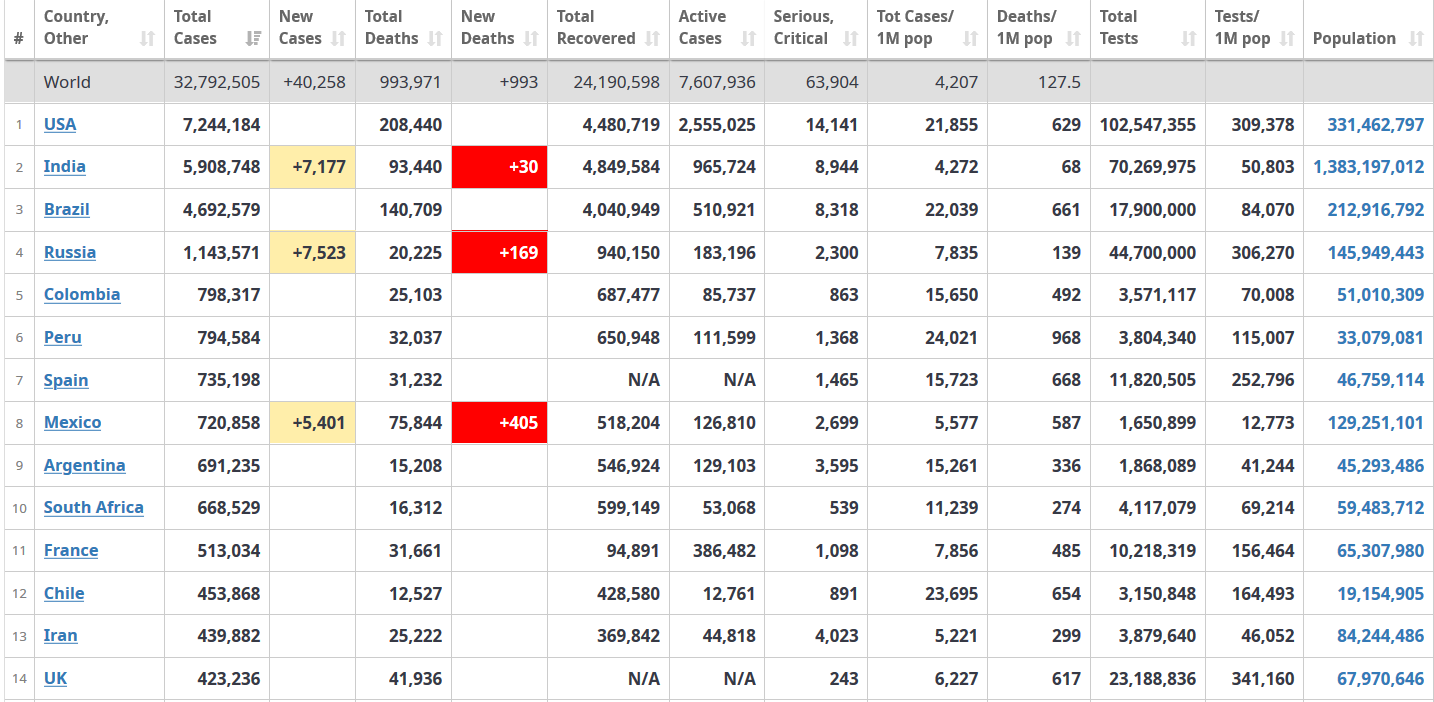
Task: Select USA total tests 102,547,355
Action: (1148, 125)
